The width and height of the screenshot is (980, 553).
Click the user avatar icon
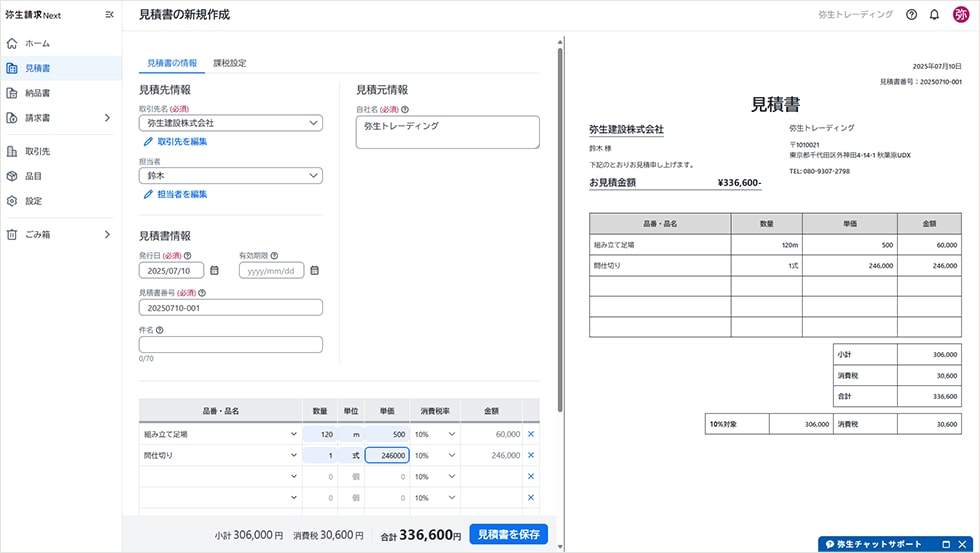pyautogui.click(x=960, y=15)
